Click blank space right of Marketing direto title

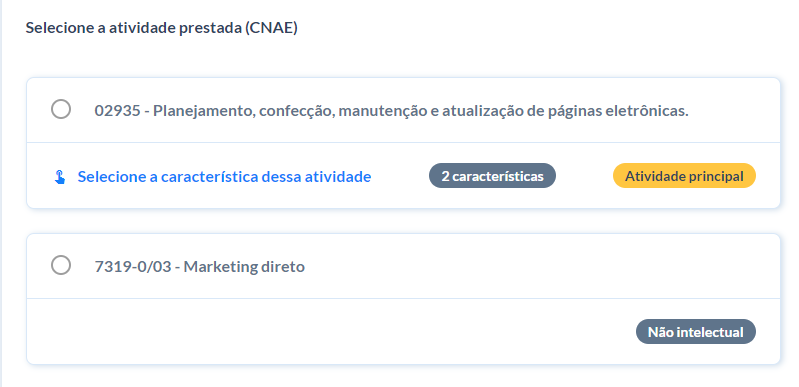click(x=540, y=266)
